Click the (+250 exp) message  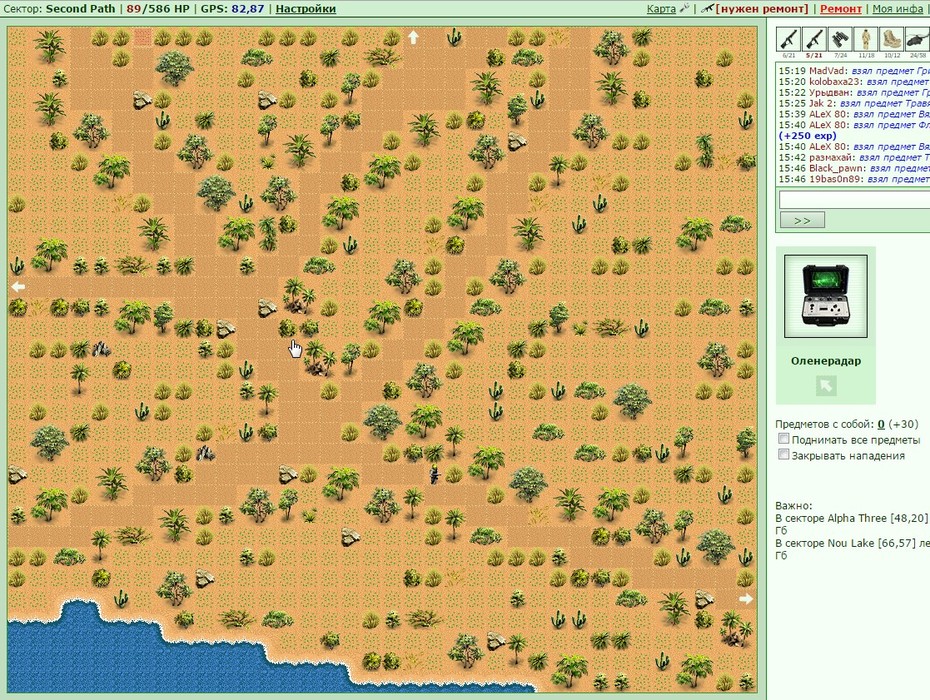click(808, 136)
